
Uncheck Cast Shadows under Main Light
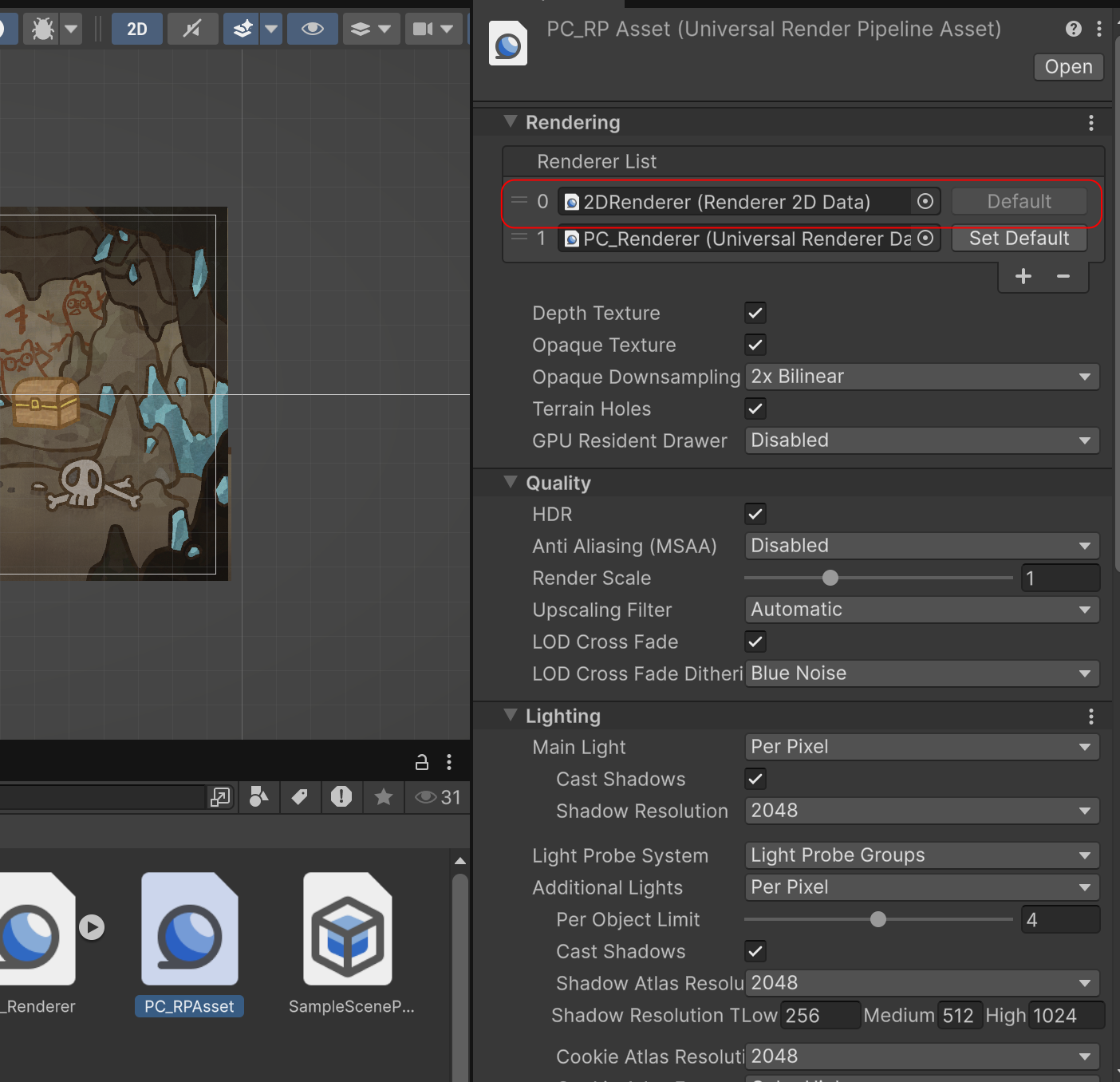pyautogui.click(x=755, y=779)
